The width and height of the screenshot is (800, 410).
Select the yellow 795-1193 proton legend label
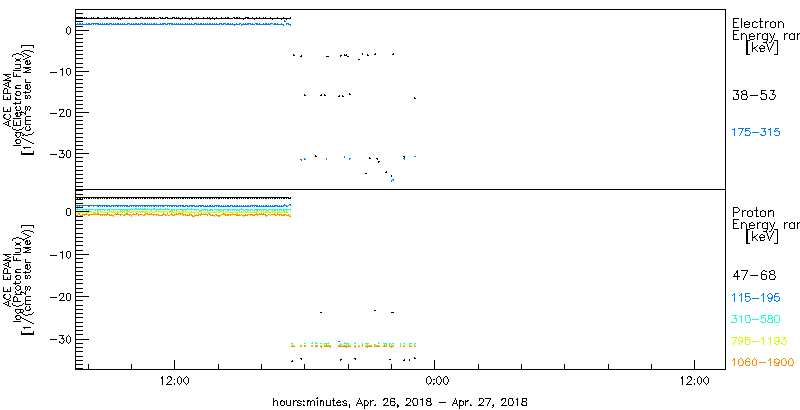[759, 341]
